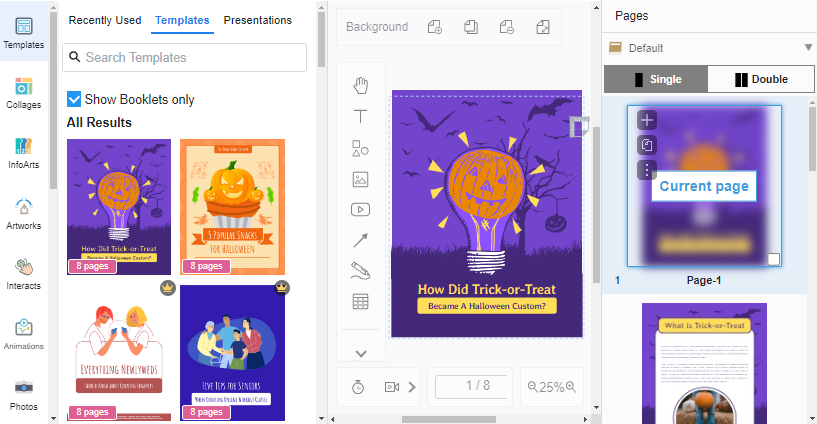Click the add page icon beside Background
Screen dimensions: 817x424
pos(435,27)
